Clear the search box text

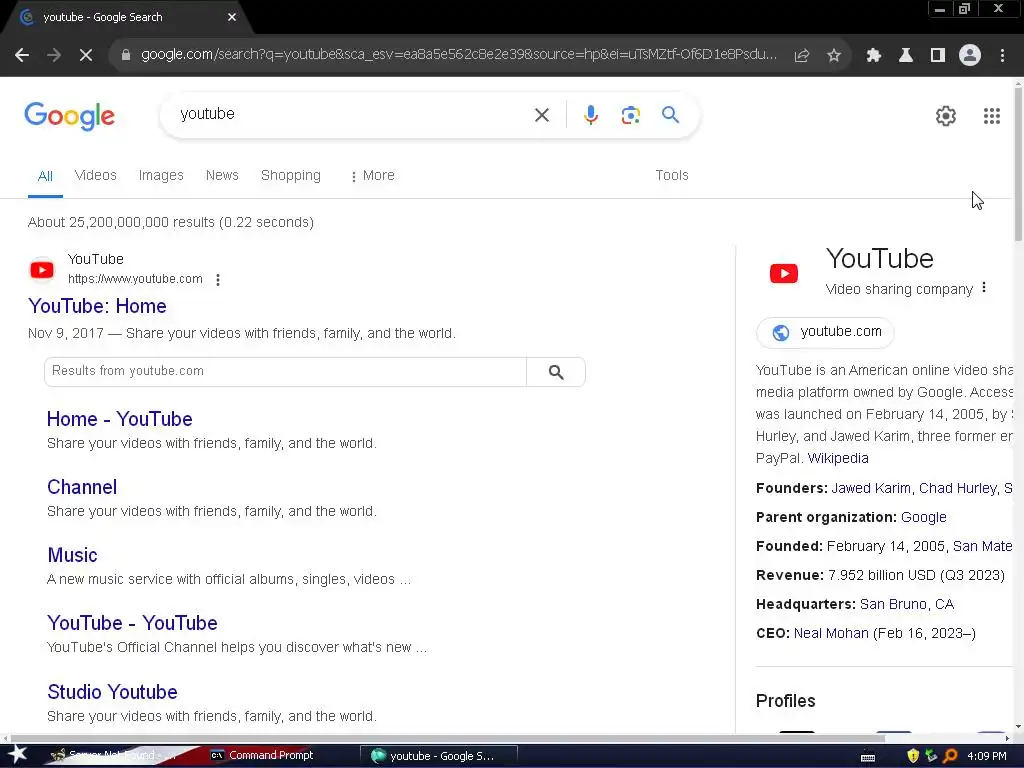(x=541, y=115)
